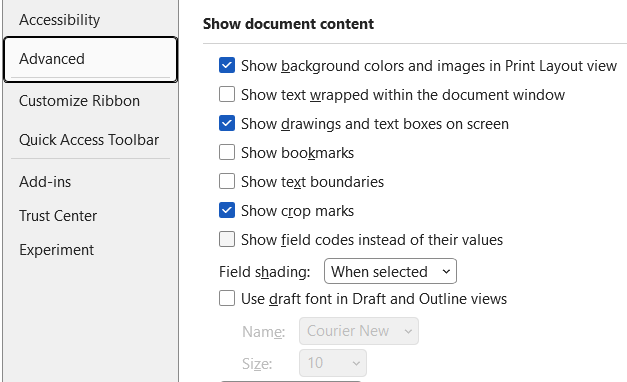Select the Advanced options category
This screenshot has height=382, width=627.
click(x=91, y=59)
